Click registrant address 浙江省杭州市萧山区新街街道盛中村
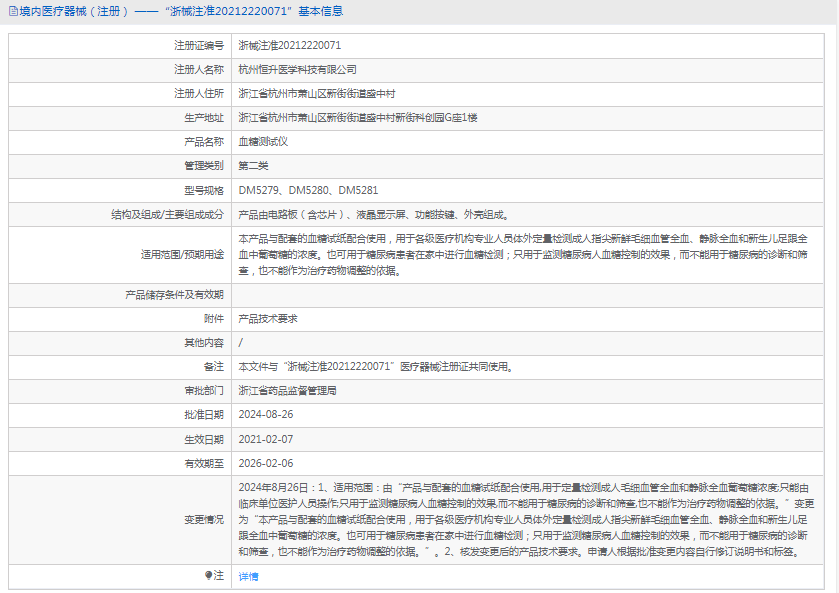Screen dimensions: 839x593 pyautogui.click(x=317, y=94)
